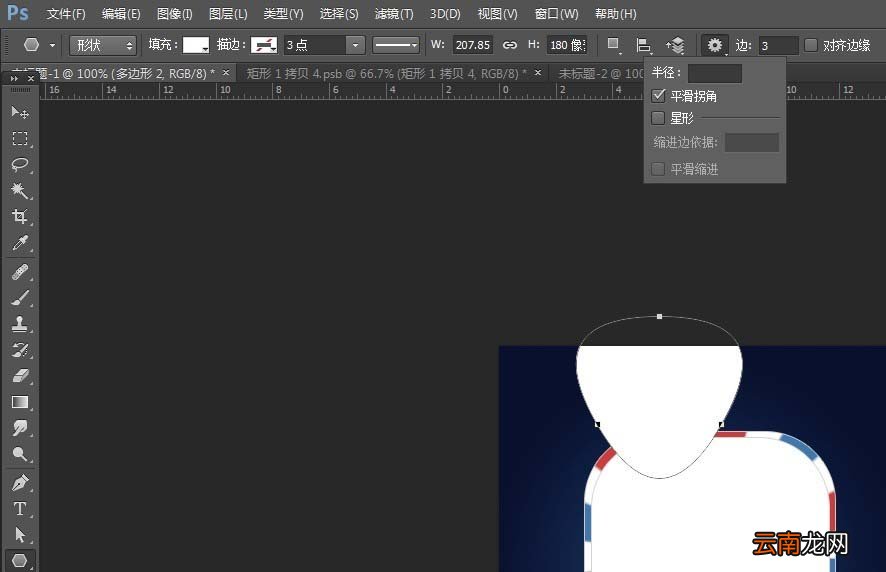The width and height of the screenshot is (886, 572).
Task: Open path alignment options
Action: [x=643, y=45]
